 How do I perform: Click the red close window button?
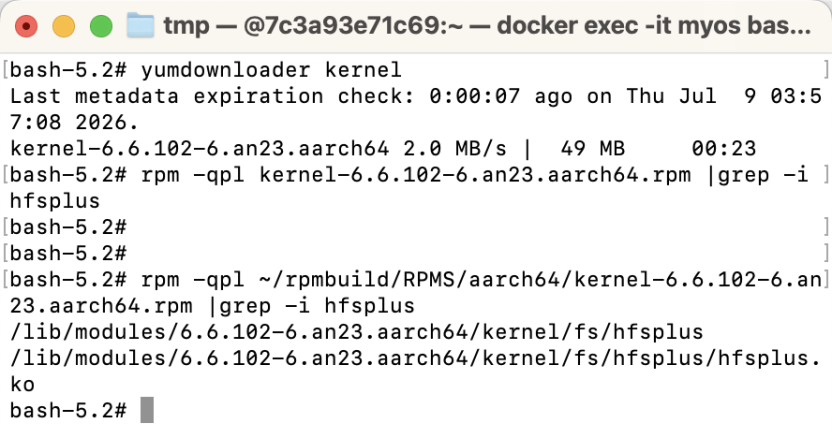coord(26,26)
